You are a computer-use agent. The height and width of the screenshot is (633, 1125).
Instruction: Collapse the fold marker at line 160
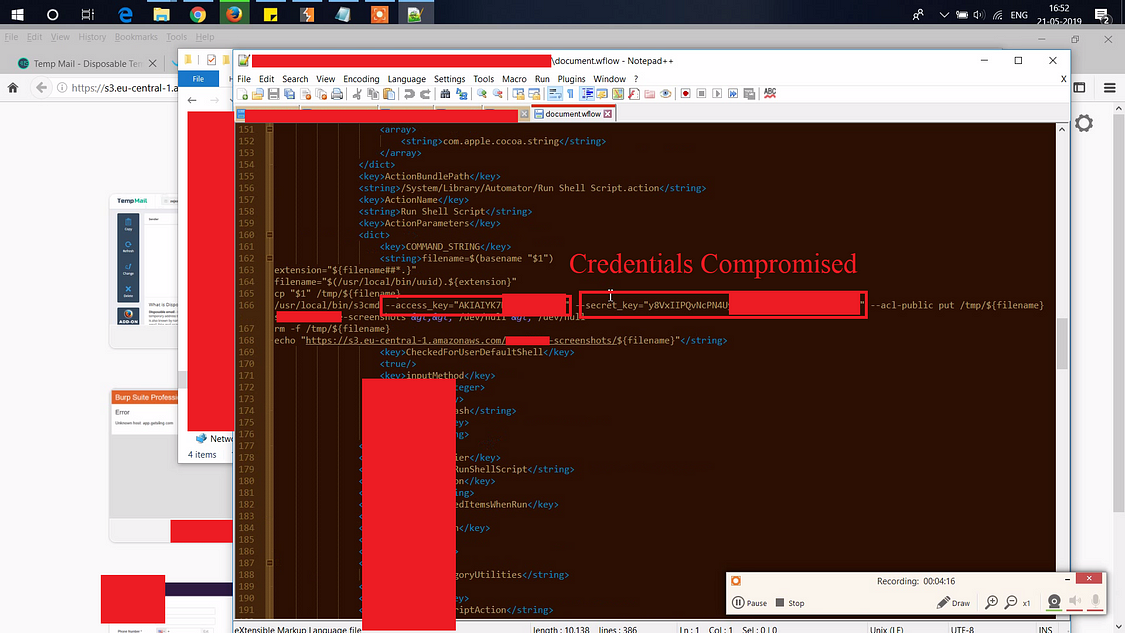point(269,235)
